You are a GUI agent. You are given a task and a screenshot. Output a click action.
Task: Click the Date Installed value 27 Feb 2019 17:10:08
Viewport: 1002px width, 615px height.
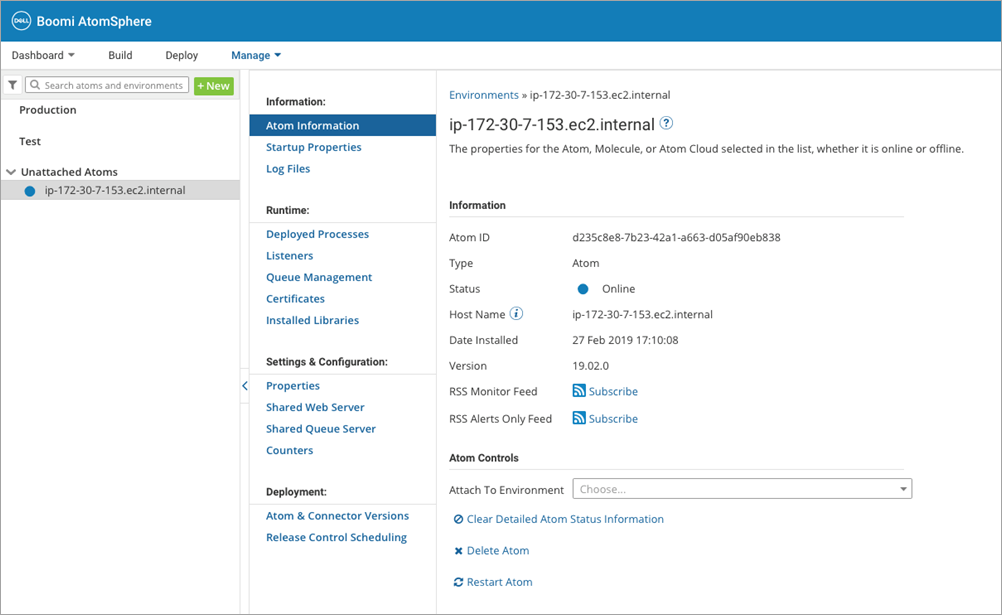pos(625,340)
